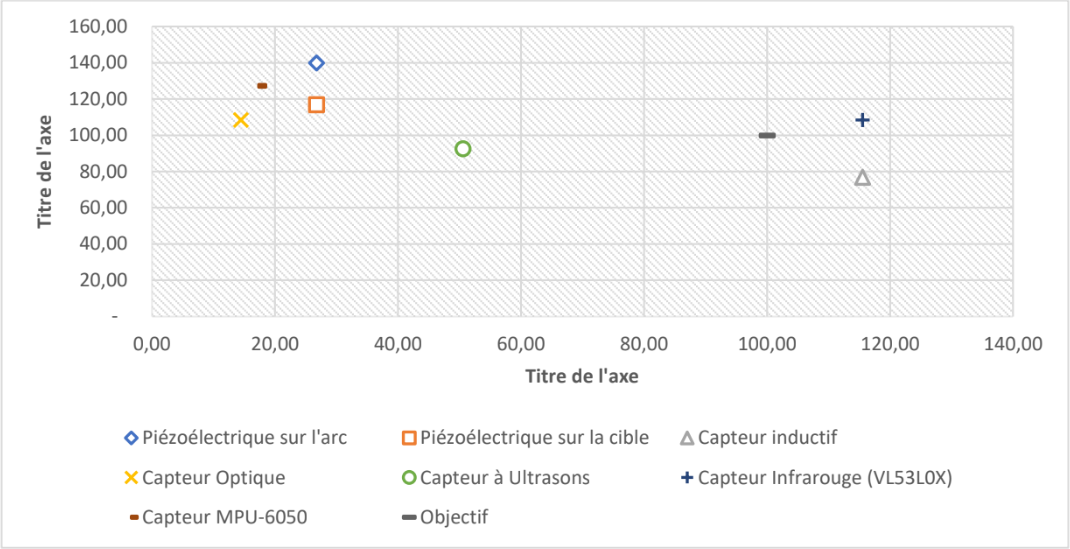
Task: Select the Objectif legend entry
Action: (445, 517)
